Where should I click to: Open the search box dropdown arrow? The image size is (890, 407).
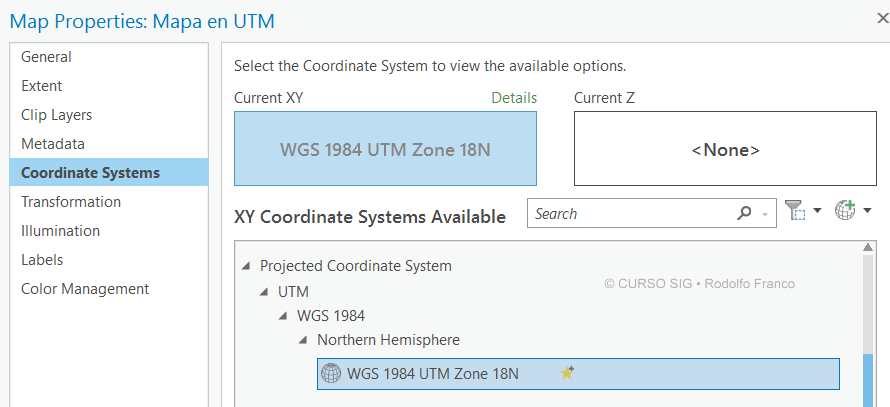click(765, 214)
